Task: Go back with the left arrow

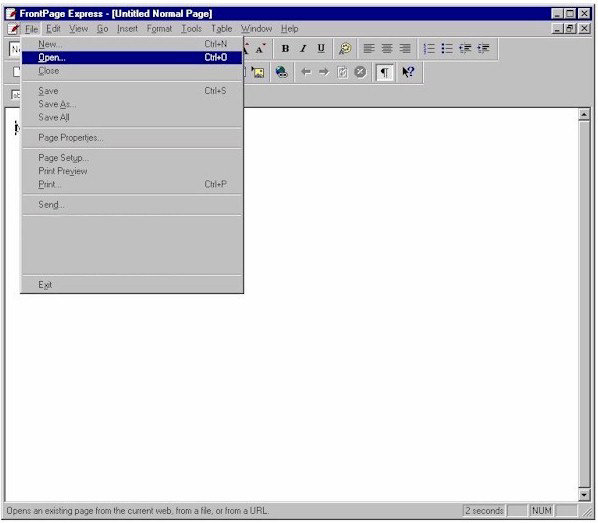Action: pyautogui.click(x=306, y=72)
